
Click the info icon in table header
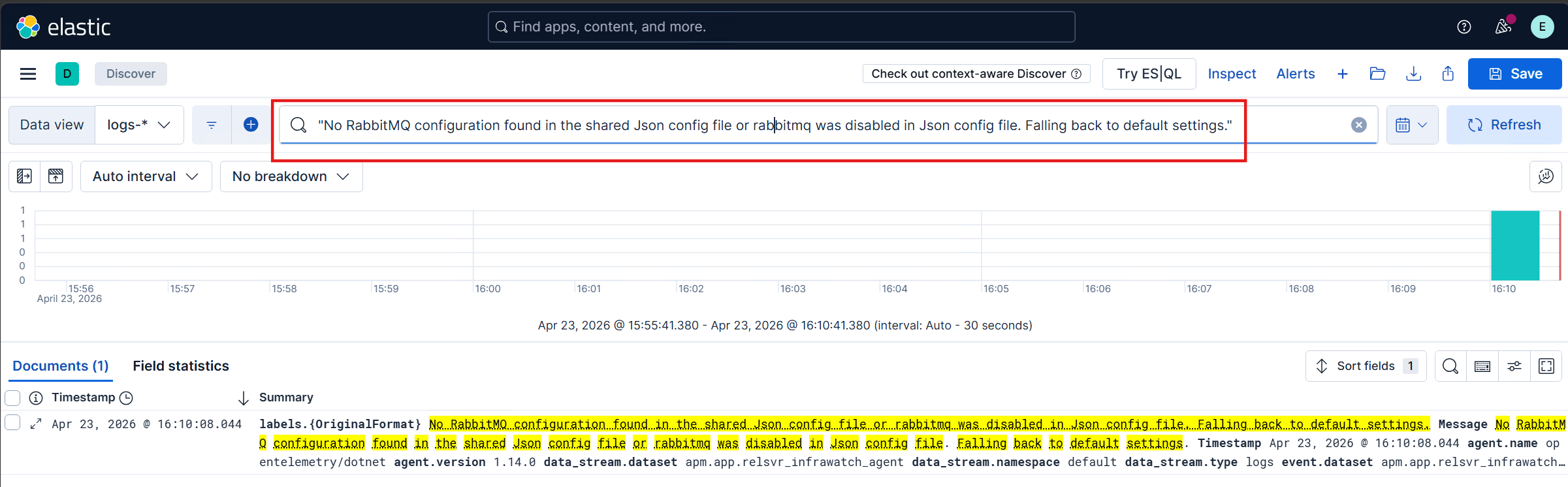(x=36, y=397)
